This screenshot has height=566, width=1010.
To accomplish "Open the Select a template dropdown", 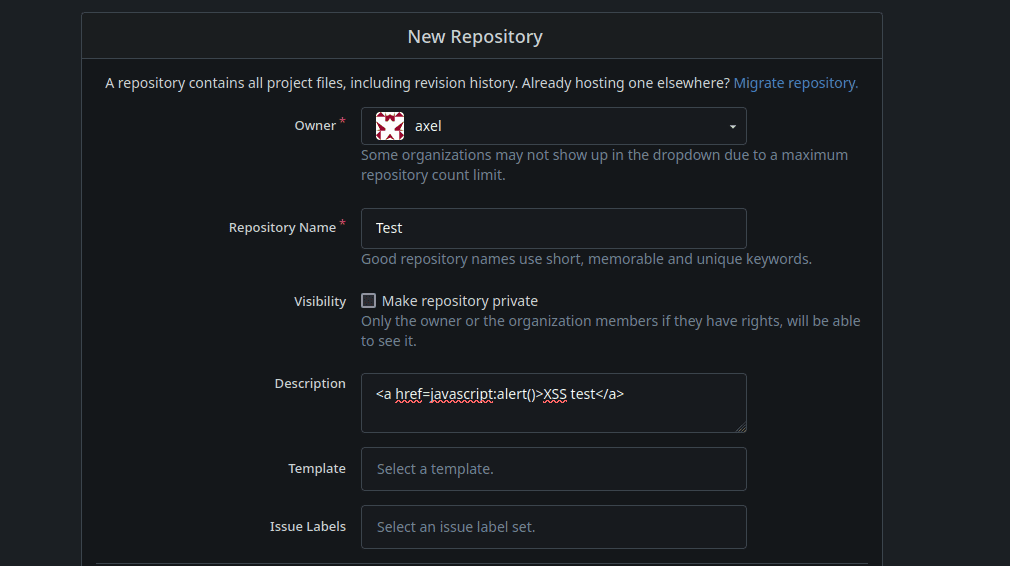I will coord(553,469).
